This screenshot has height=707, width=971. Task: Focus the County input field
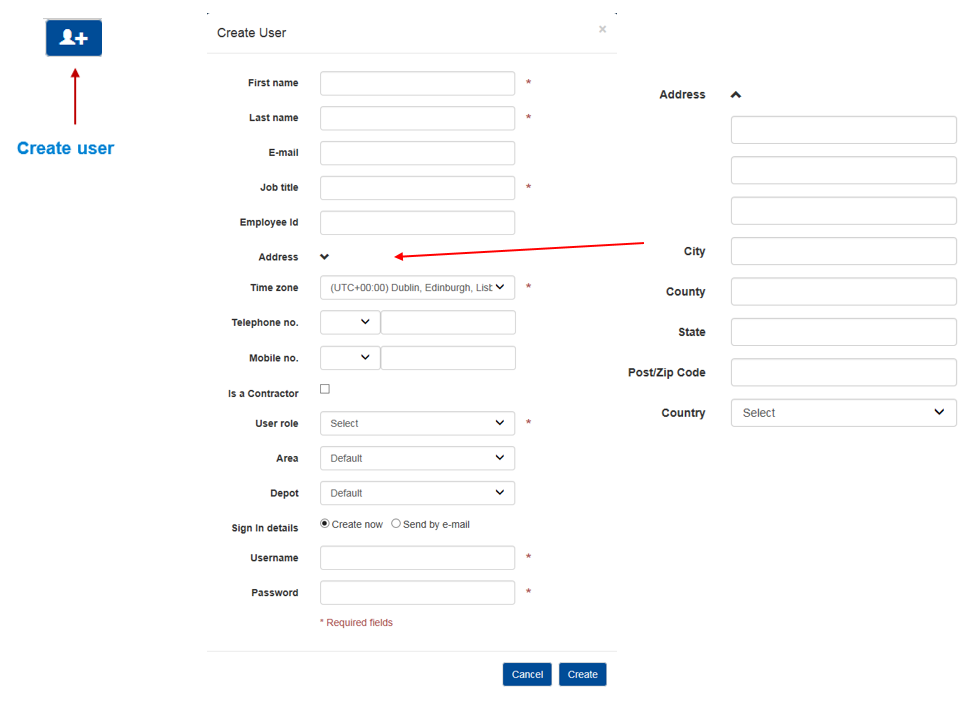843,292
